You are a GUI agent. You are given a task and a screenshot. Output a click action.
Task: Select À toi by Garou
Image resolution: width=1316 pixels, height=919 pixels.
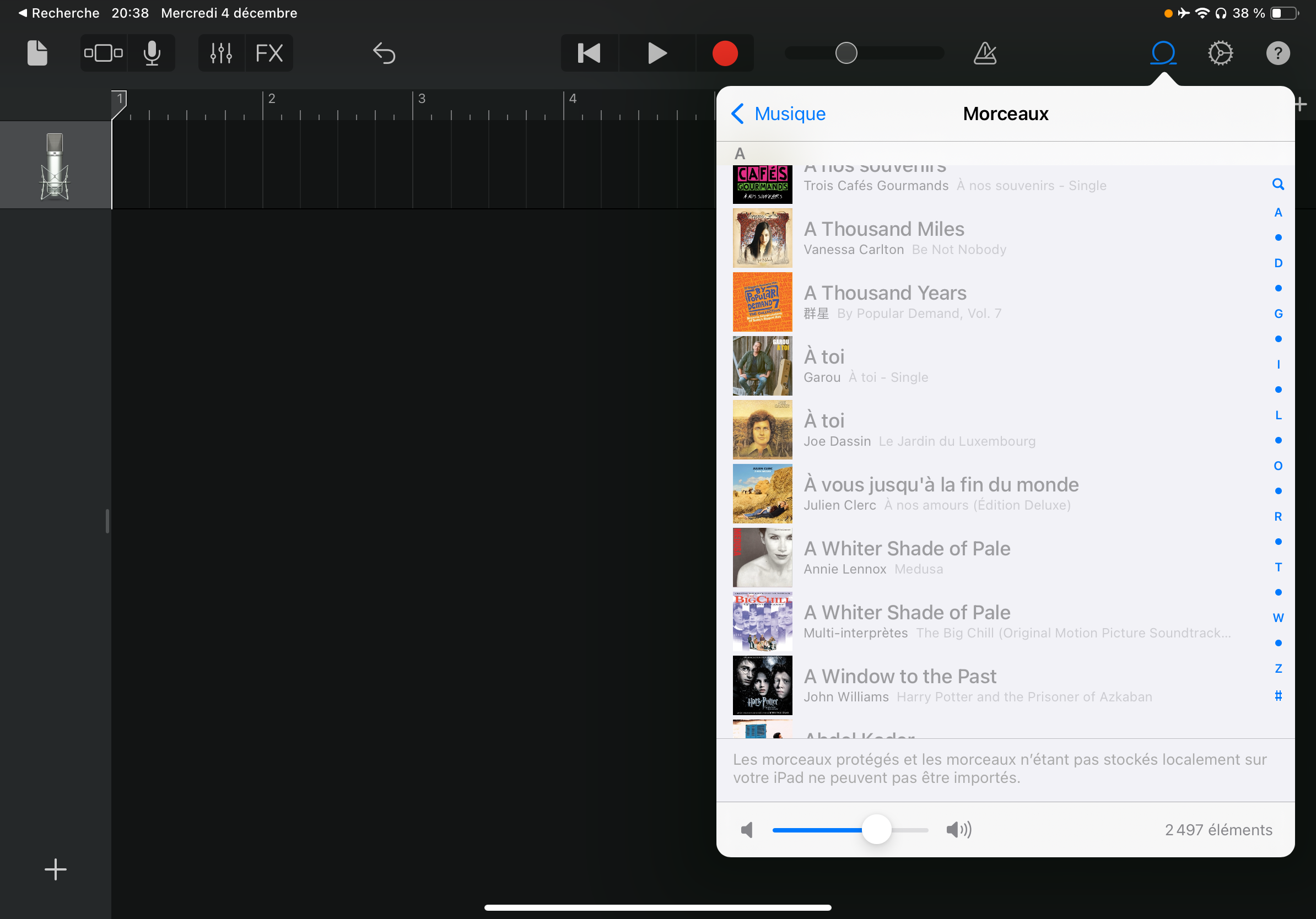pos(996,365)
